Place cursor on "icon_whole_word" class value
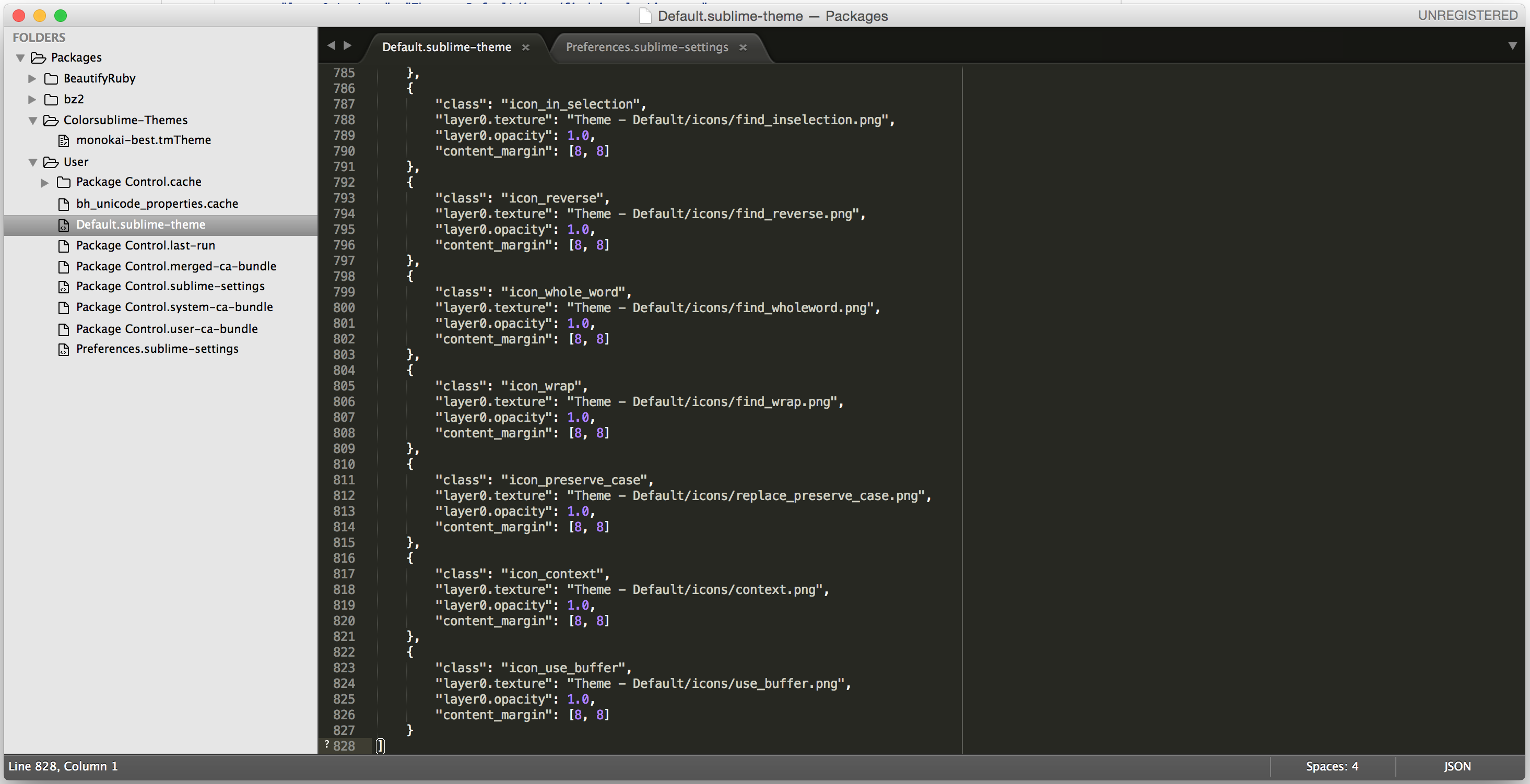Screen dimensions: 1530x784 click(563, 293)
